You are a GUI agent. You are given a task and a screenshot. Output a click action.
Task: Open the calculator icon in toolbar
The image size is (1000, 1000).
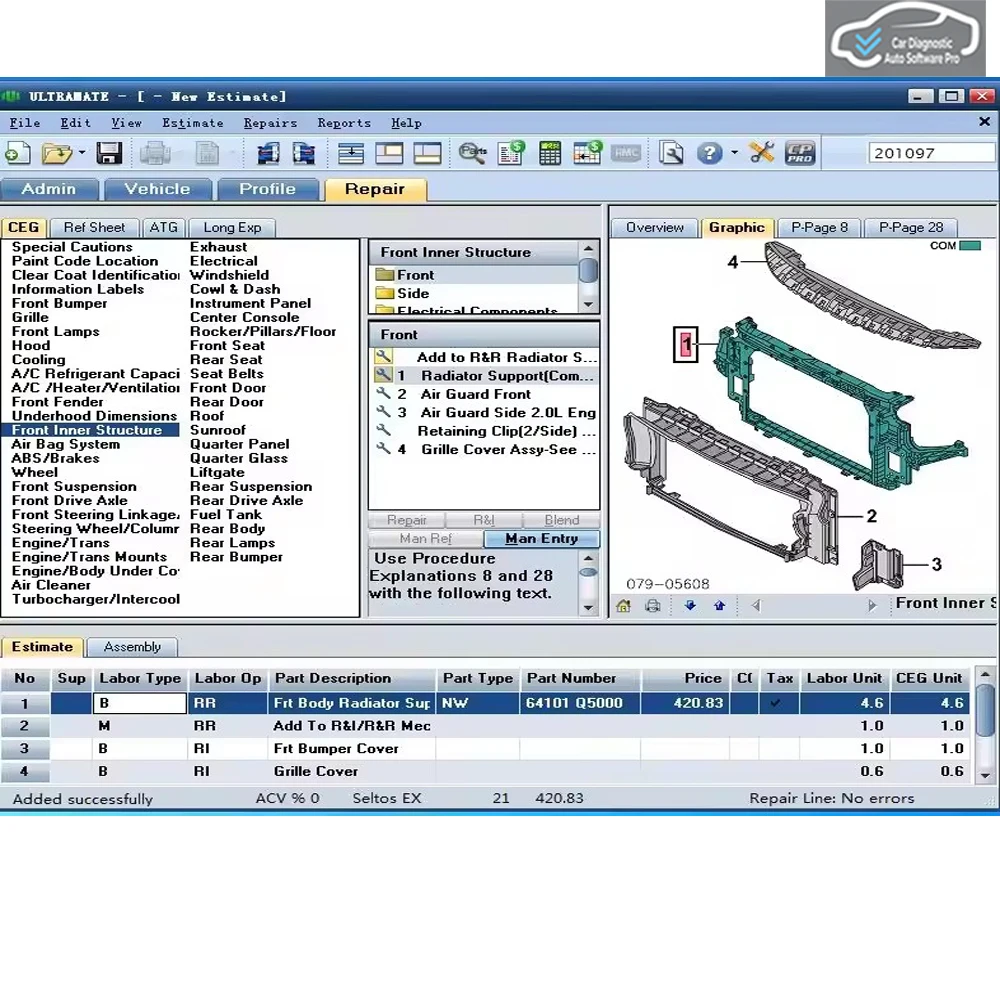[549, 153]
